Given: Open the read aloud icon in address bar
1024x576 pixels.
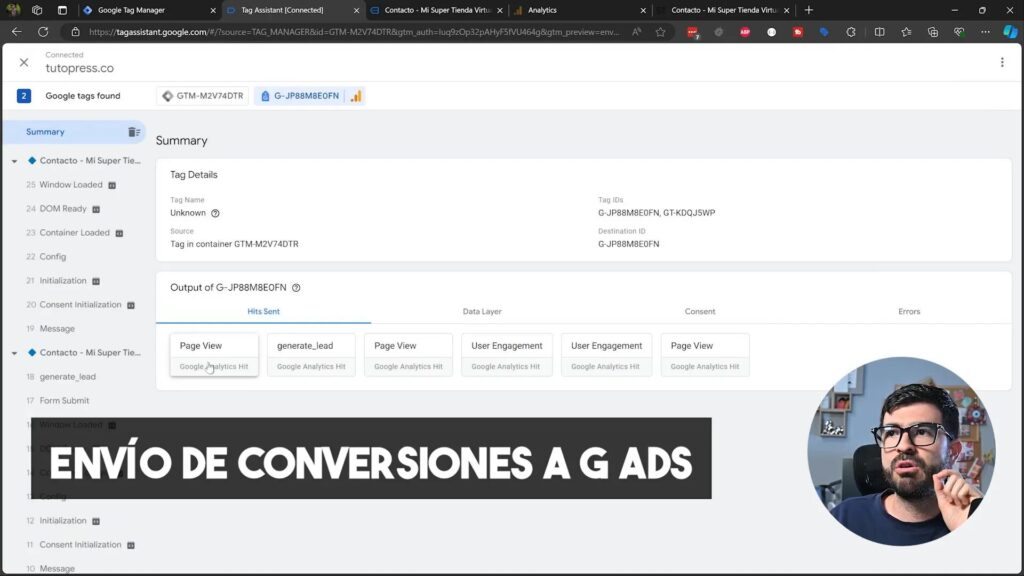Looking at the screenshot, I should coord(636,32).
